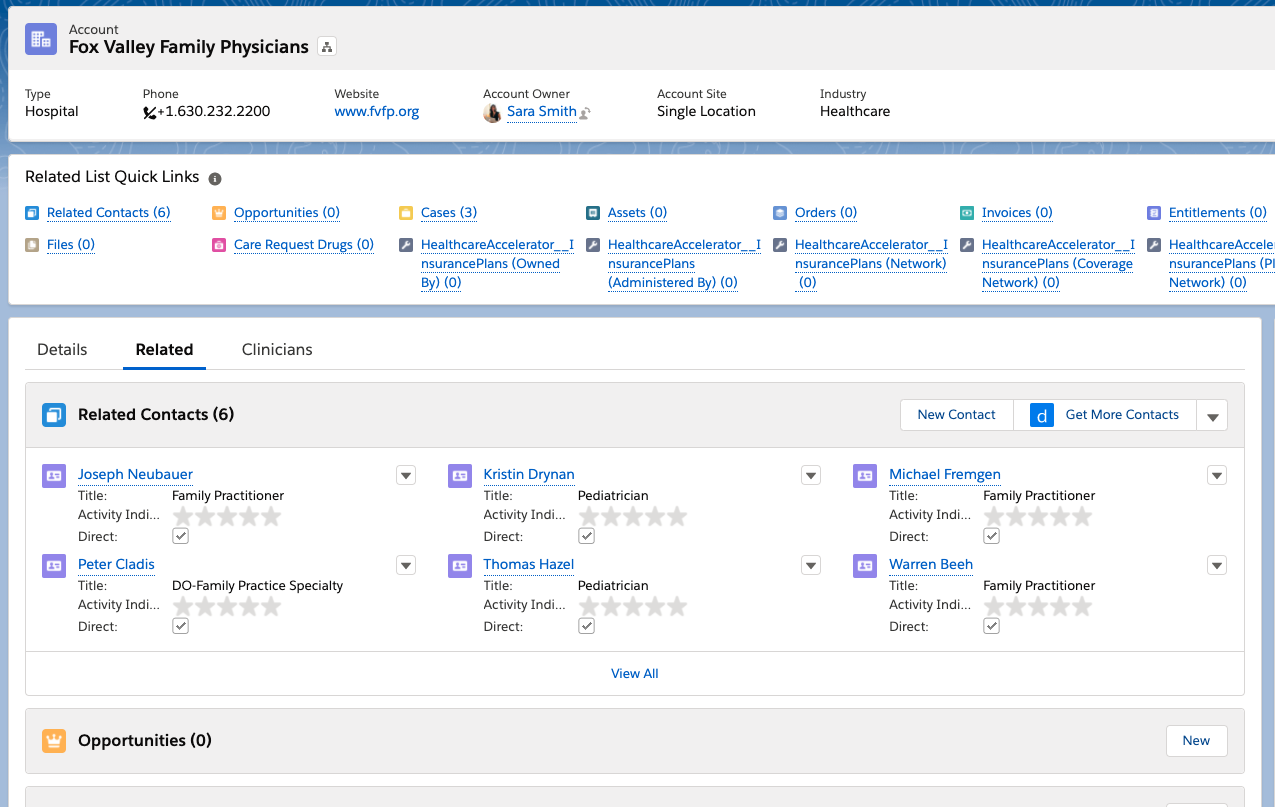The image size is (1275, 807).
Task: Open actions dropdown for Thomas Hazel
Action: pos(811,566)
